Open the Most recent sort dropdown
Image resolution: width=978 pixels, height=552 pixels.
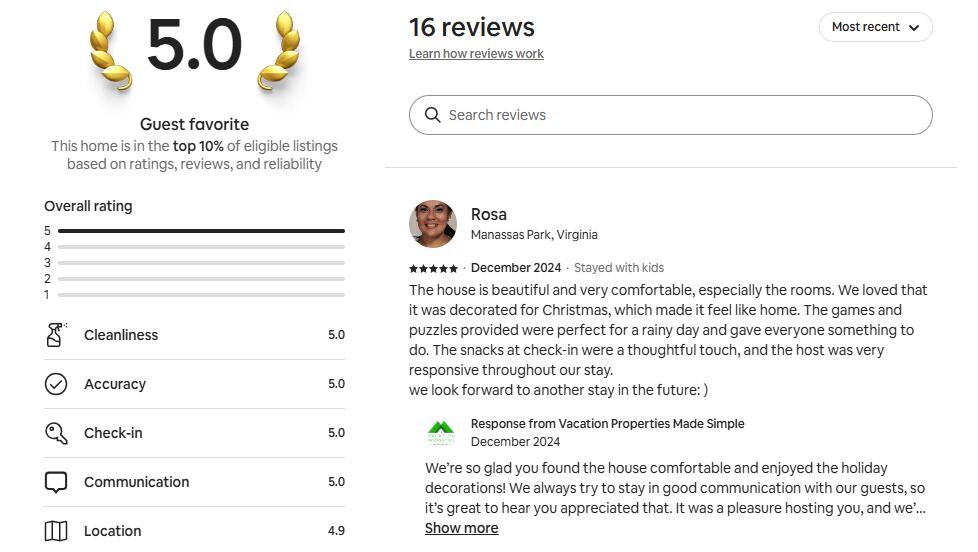pyautogui.click(x=875, y=27)
